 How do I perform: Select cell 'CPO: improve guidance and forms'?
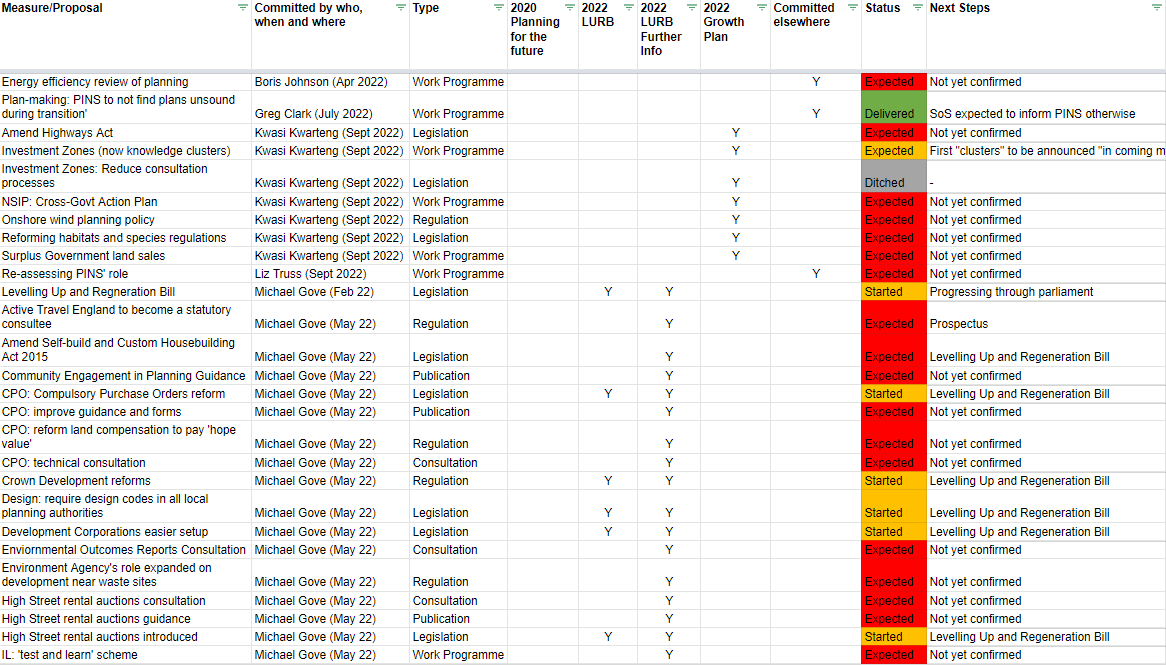(x=126, y=412)
